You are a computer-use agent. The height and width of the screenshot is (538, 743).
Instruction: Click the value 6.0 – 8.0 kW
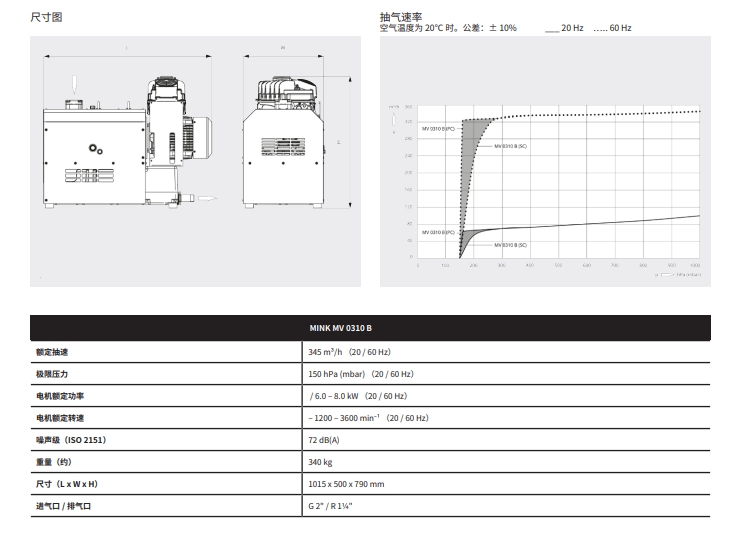336,396
